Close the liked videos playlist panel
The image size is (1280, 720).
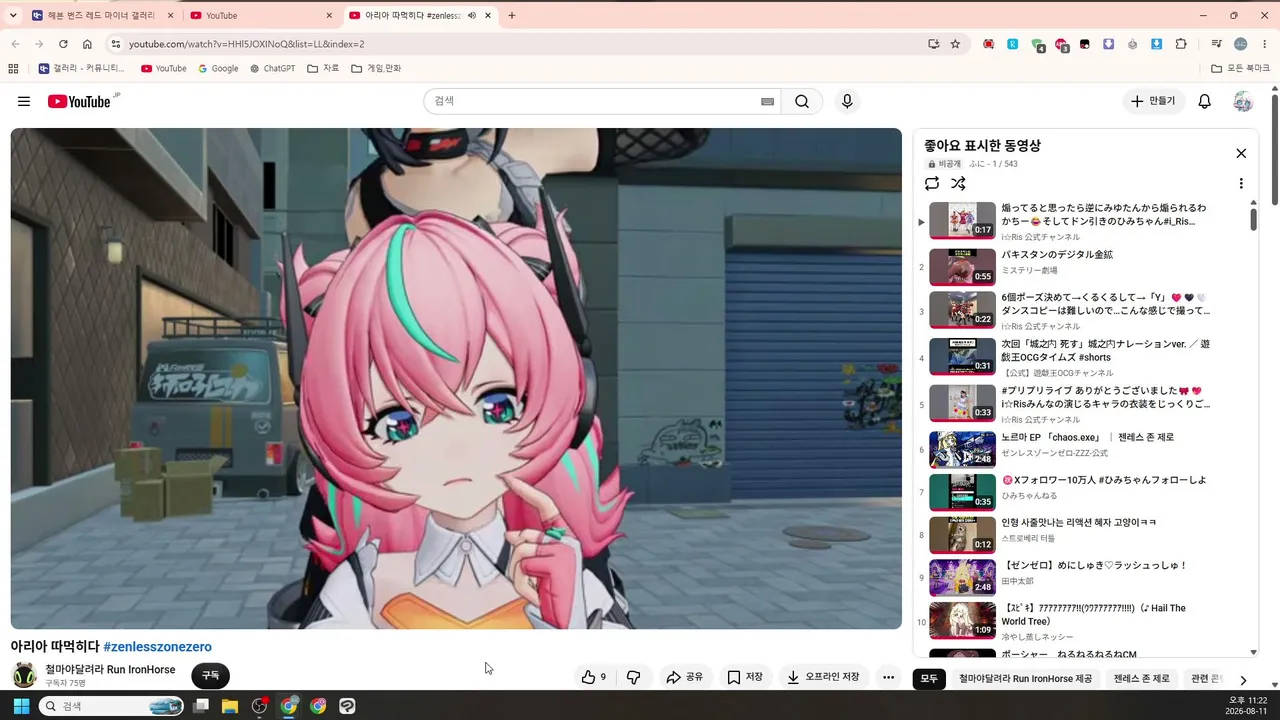click(x=1241, y=153)
